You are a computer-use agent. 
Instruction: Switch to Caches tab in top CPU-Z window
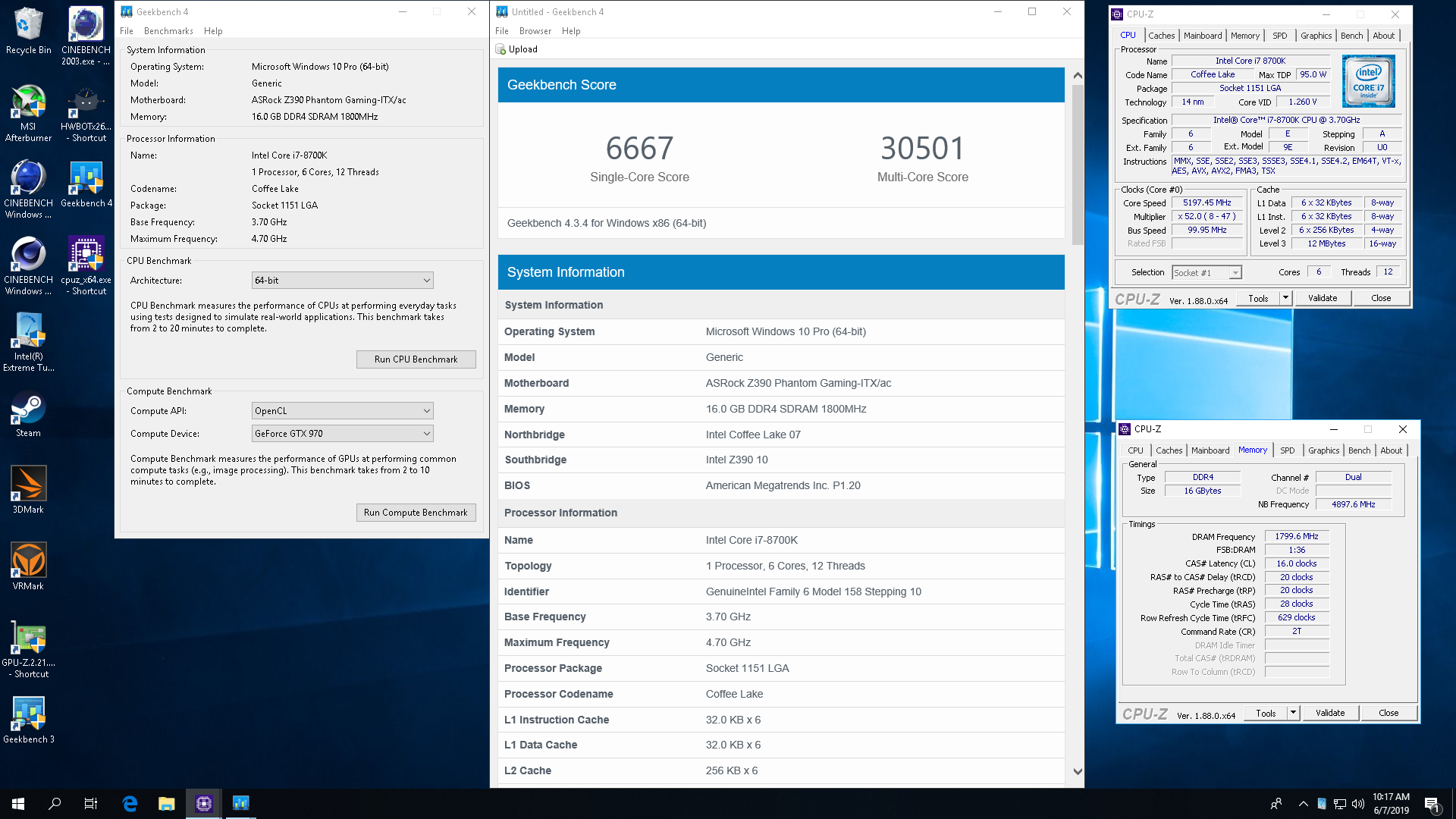click(1161, 36)
